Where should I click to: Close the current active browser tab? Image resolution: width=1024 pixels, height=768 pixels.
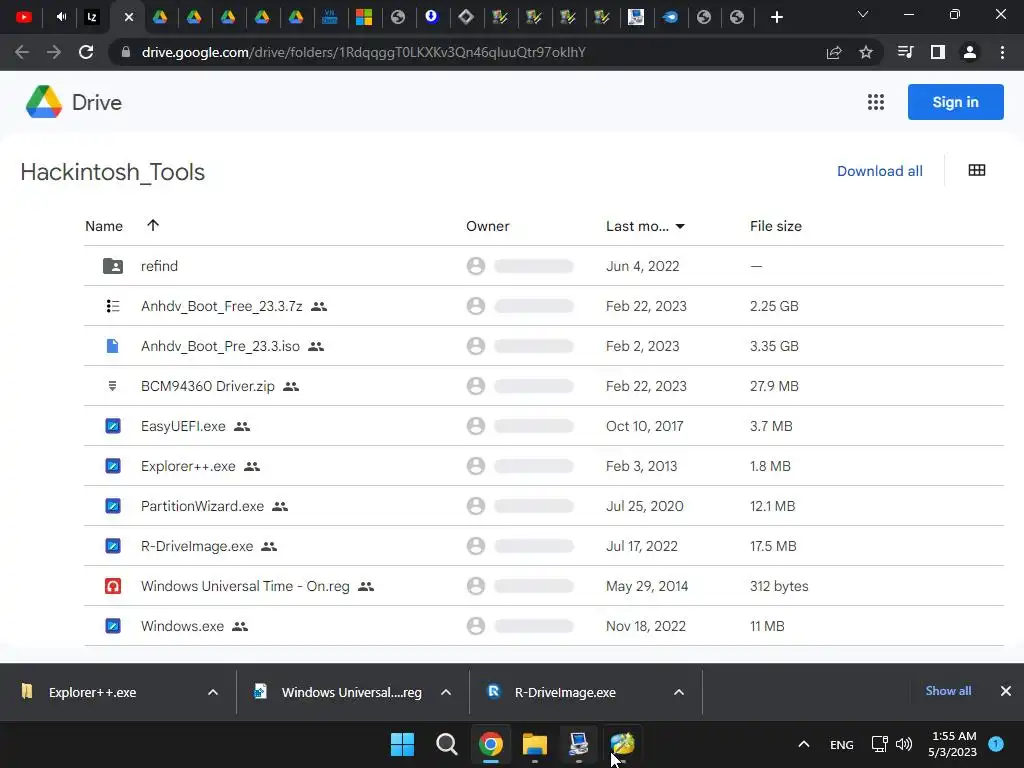[x=129, y=17]
